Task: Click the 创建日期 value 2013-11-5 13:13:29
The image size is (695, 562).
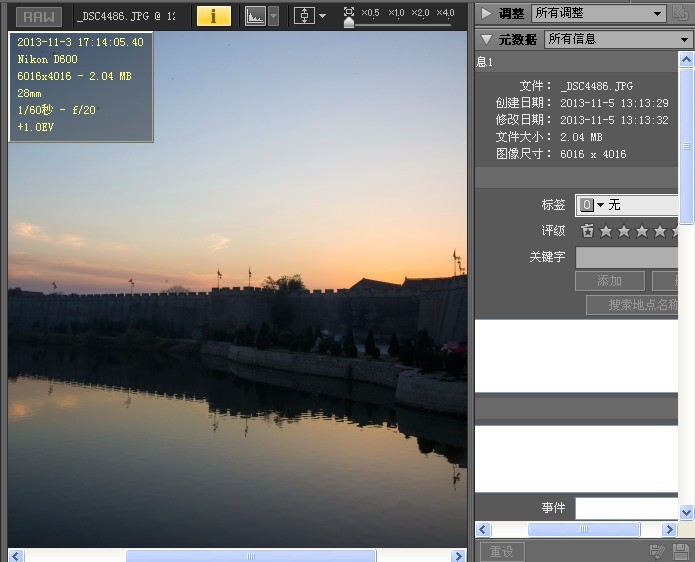Action: tap(614, 103)
